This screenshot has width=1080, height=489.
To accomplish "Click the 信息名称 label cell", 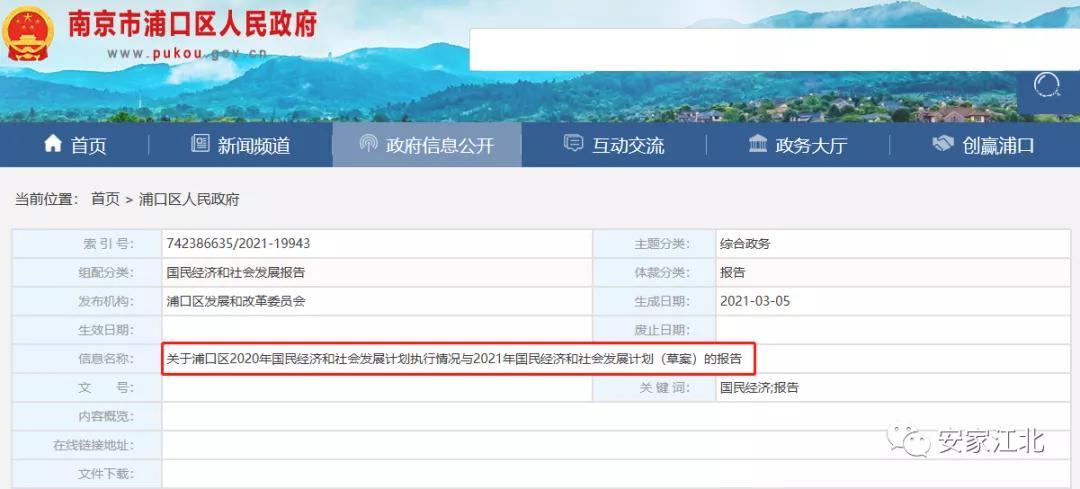I will pyautogui.click(x=87, y=359).
